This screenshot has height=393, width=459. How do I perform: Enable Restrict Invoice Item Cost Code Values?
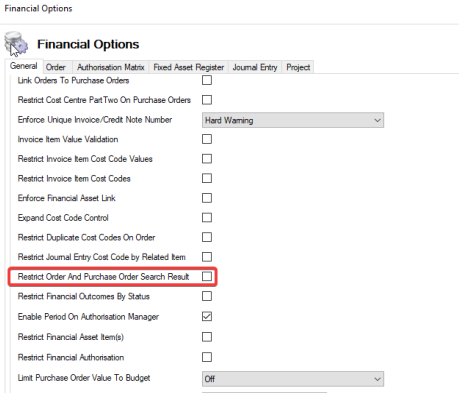point(207,159)
